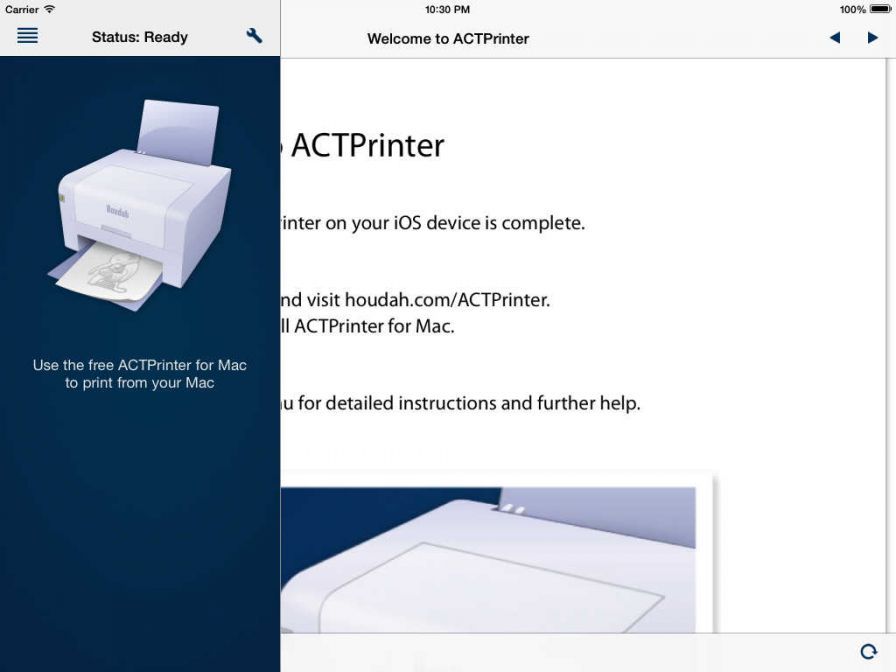Select the sidebar caption about printing from Mac

[x=140, y=373]
